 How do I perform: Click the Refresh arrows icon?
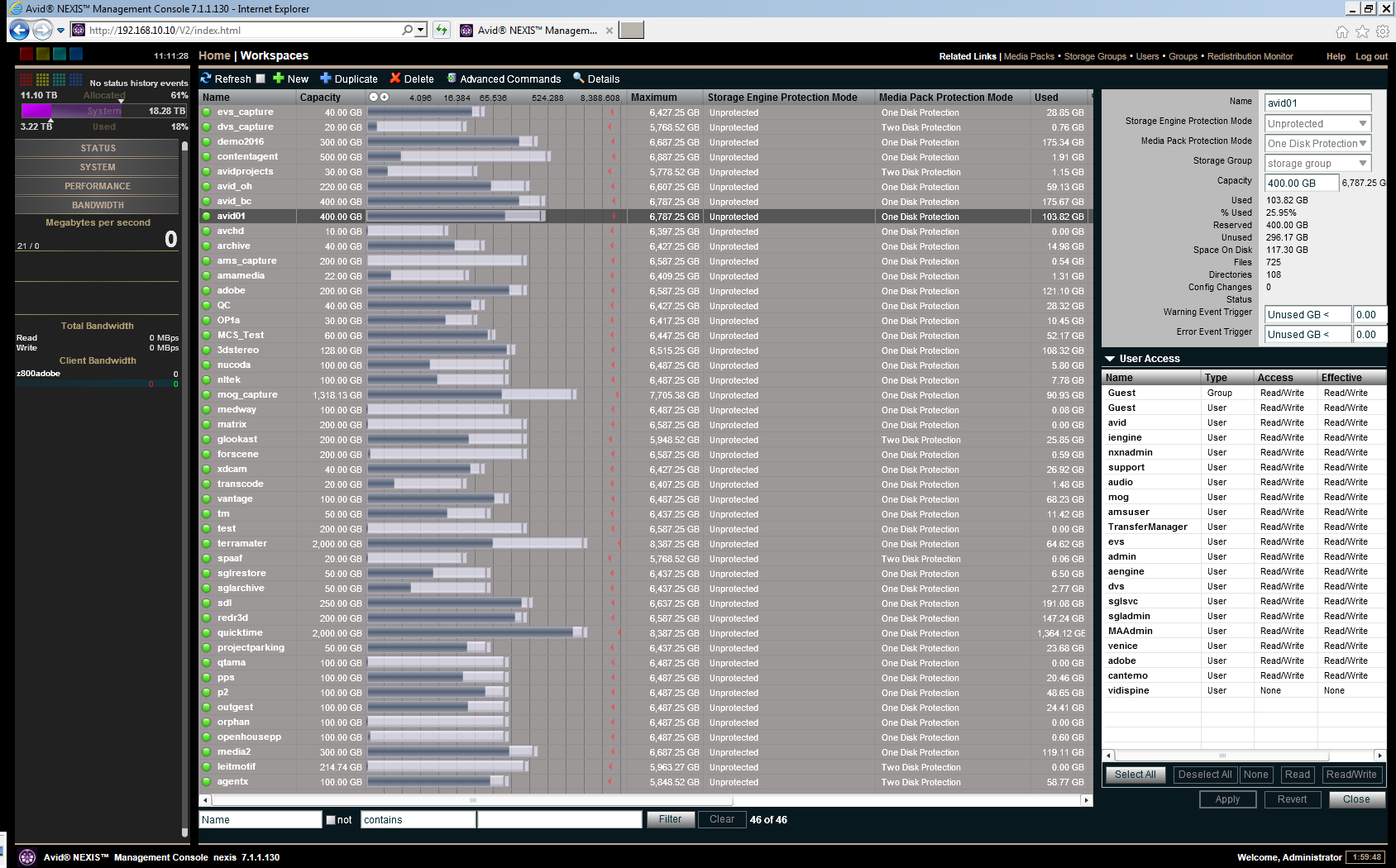[x=206, y=79]
